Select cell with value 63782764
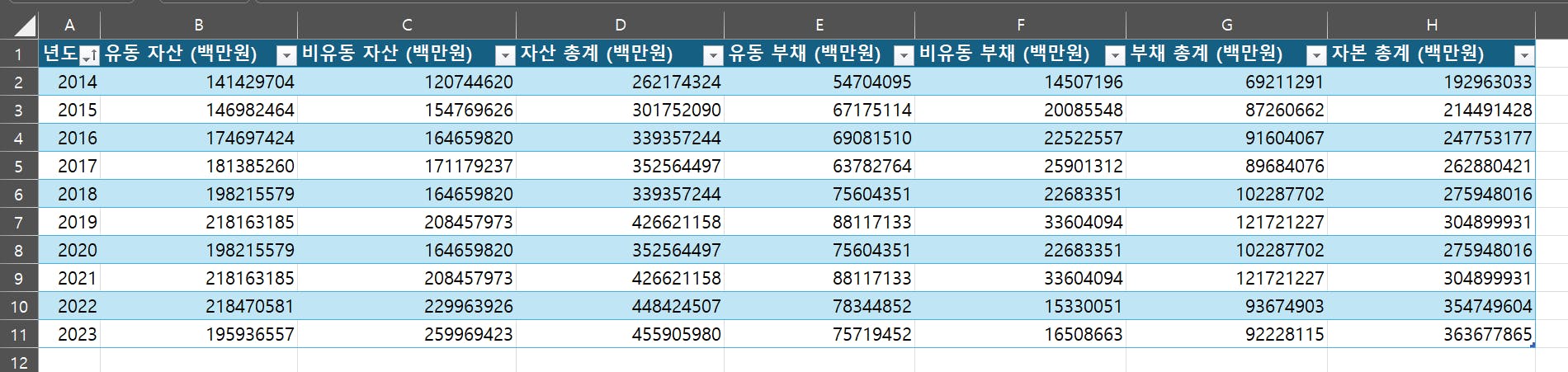This screenshot has width=1568, height=372. tap(819, 166)
